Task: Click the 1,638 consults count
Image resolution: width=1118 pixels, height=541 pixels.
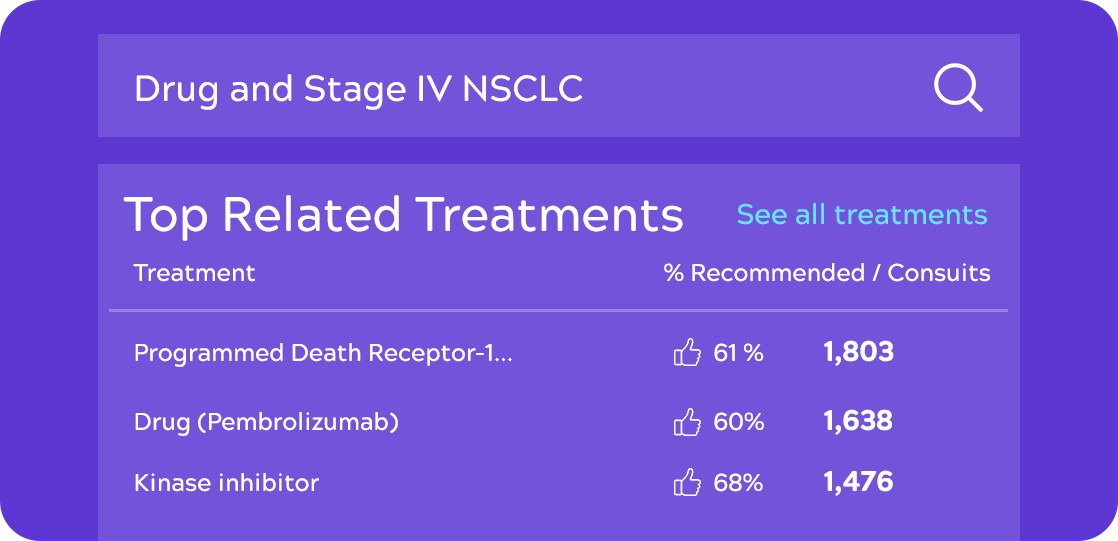Action: (858, 422)
